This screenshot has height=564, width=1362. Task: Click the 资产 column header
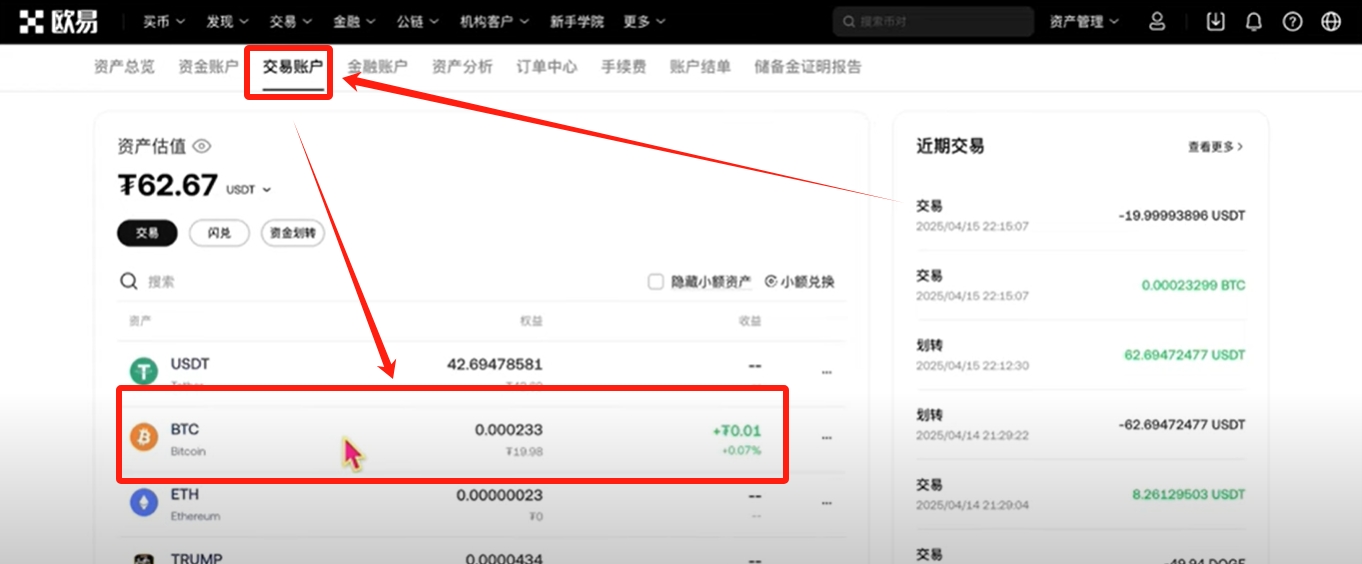coord(140,321)
